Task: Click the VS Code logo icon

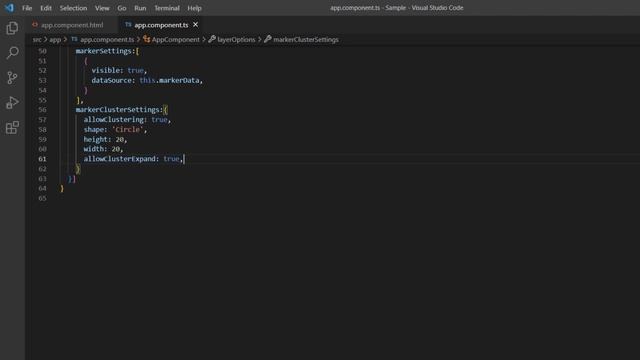Action: tap(9, 8)
